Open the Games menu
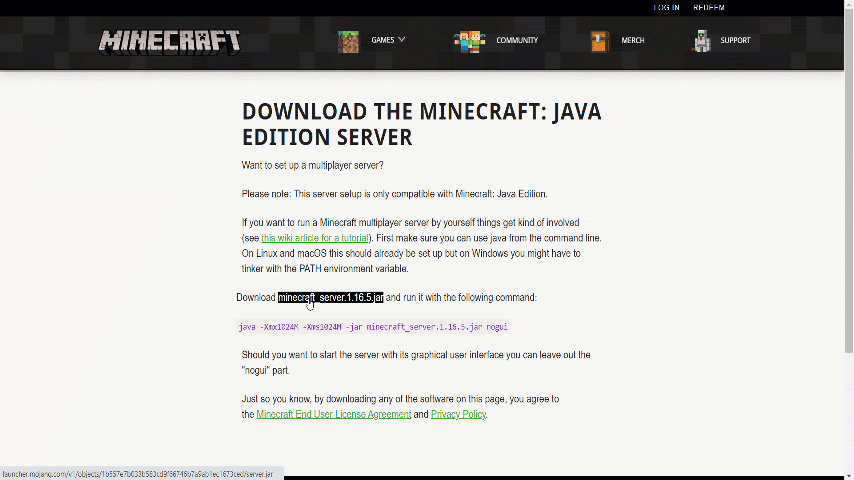 tap(383, 40)
